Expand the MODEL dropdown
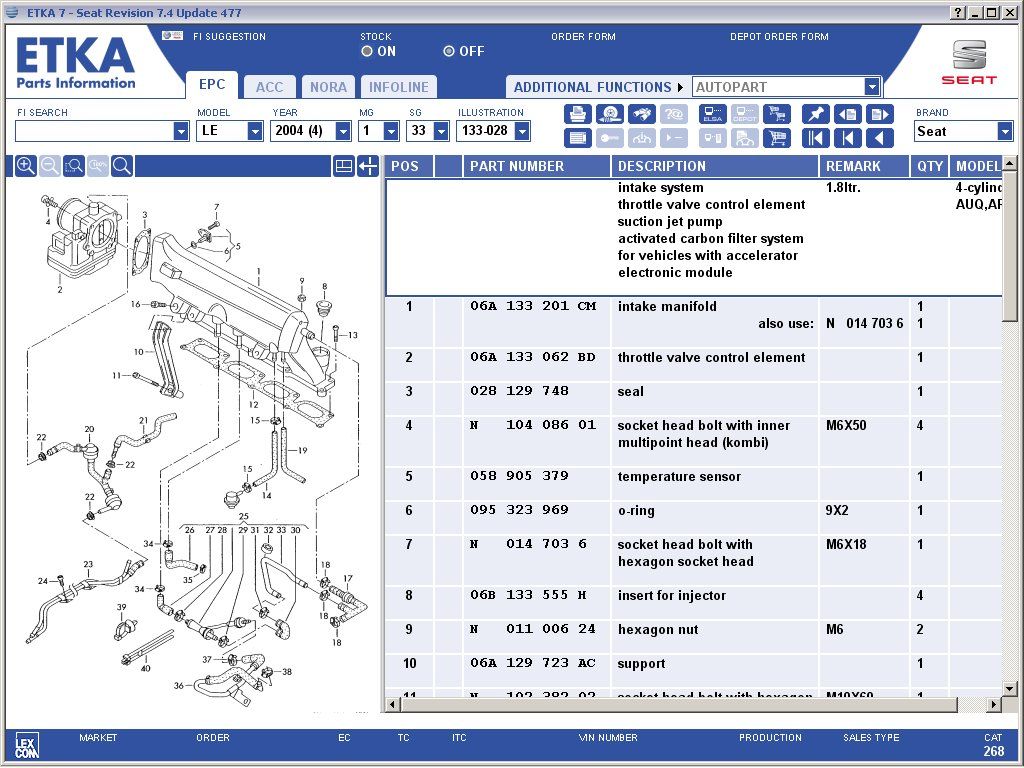Viewport: 1024px width, 768px height. pos(255,131)
